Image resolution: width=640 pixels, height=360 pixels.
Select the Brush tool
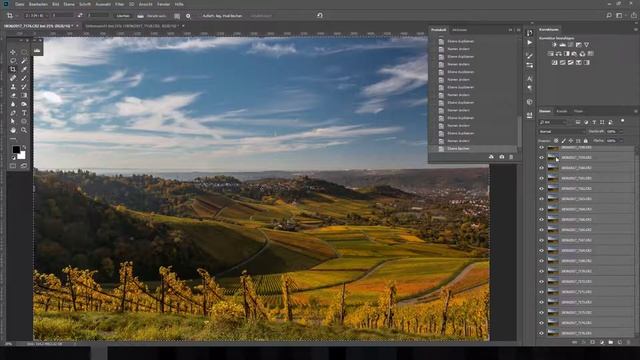point(24,78)
